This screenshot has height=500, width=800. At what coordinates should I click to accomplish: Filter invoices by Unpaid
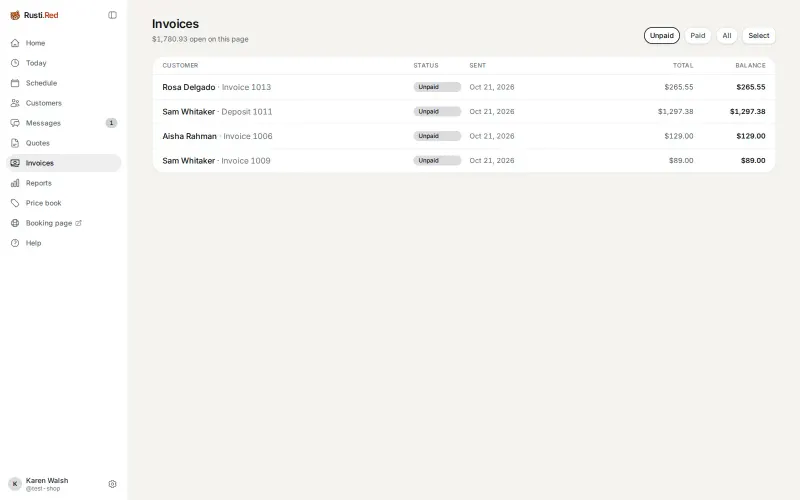[x=662, y=36]
